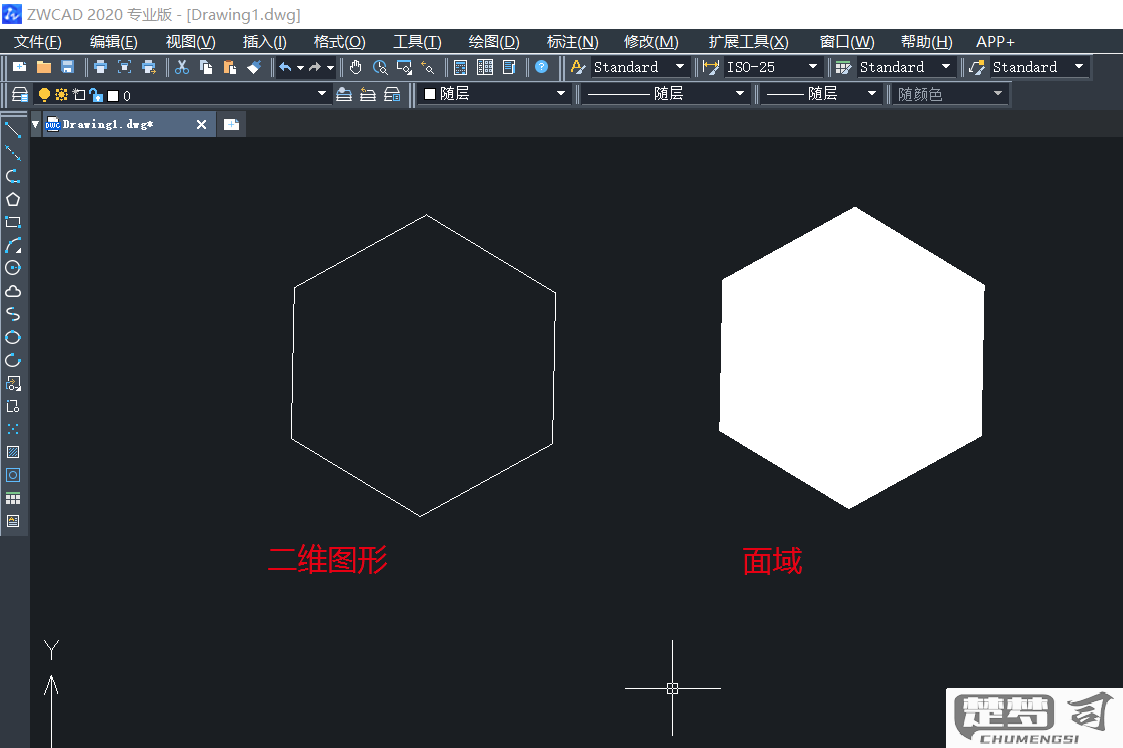This screenshot has width=1123, height=748.
Task: Select the Construction line tool
Action: coord(13,153)
